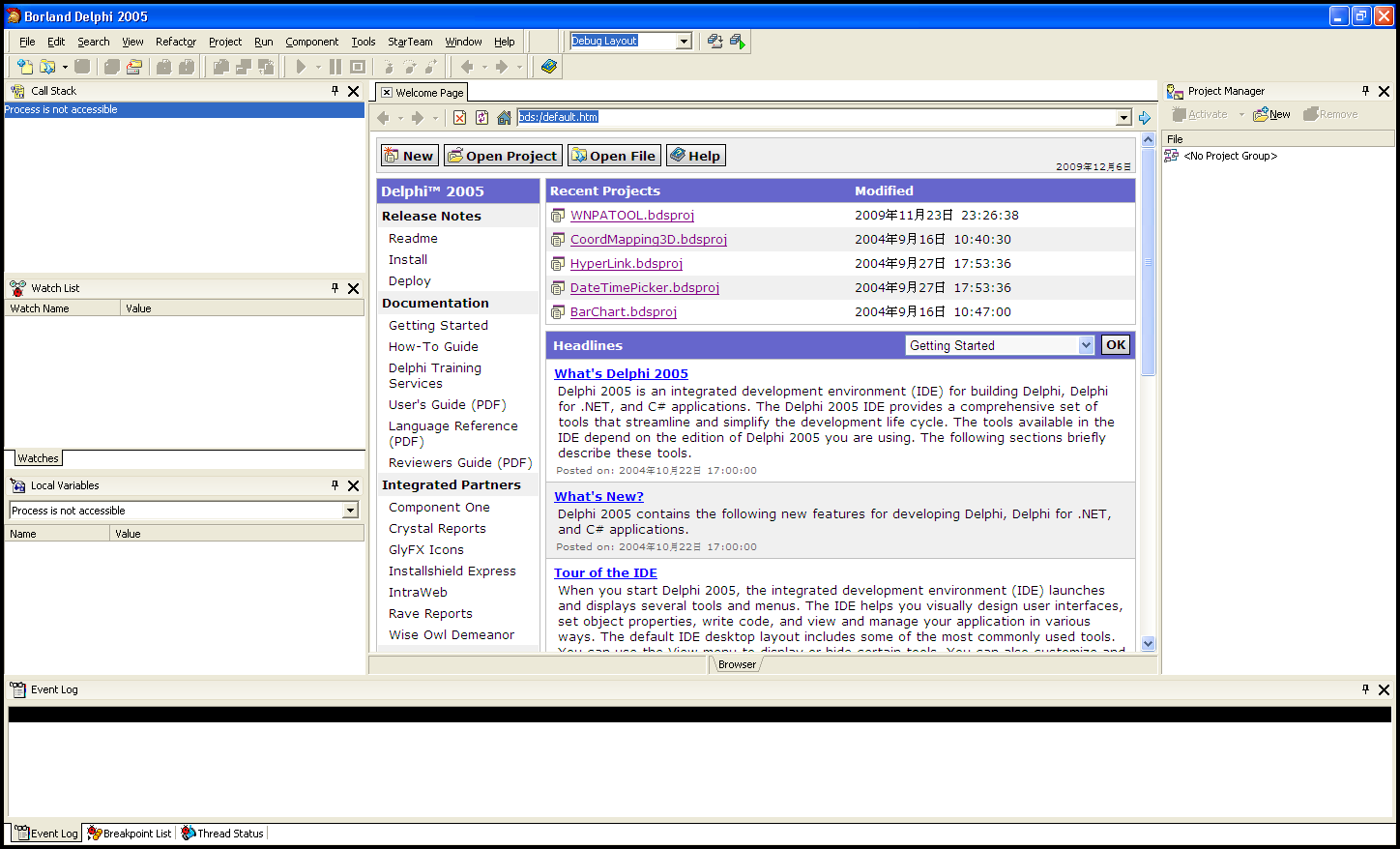Click the Welcome Page tab close box

point(387,93)
